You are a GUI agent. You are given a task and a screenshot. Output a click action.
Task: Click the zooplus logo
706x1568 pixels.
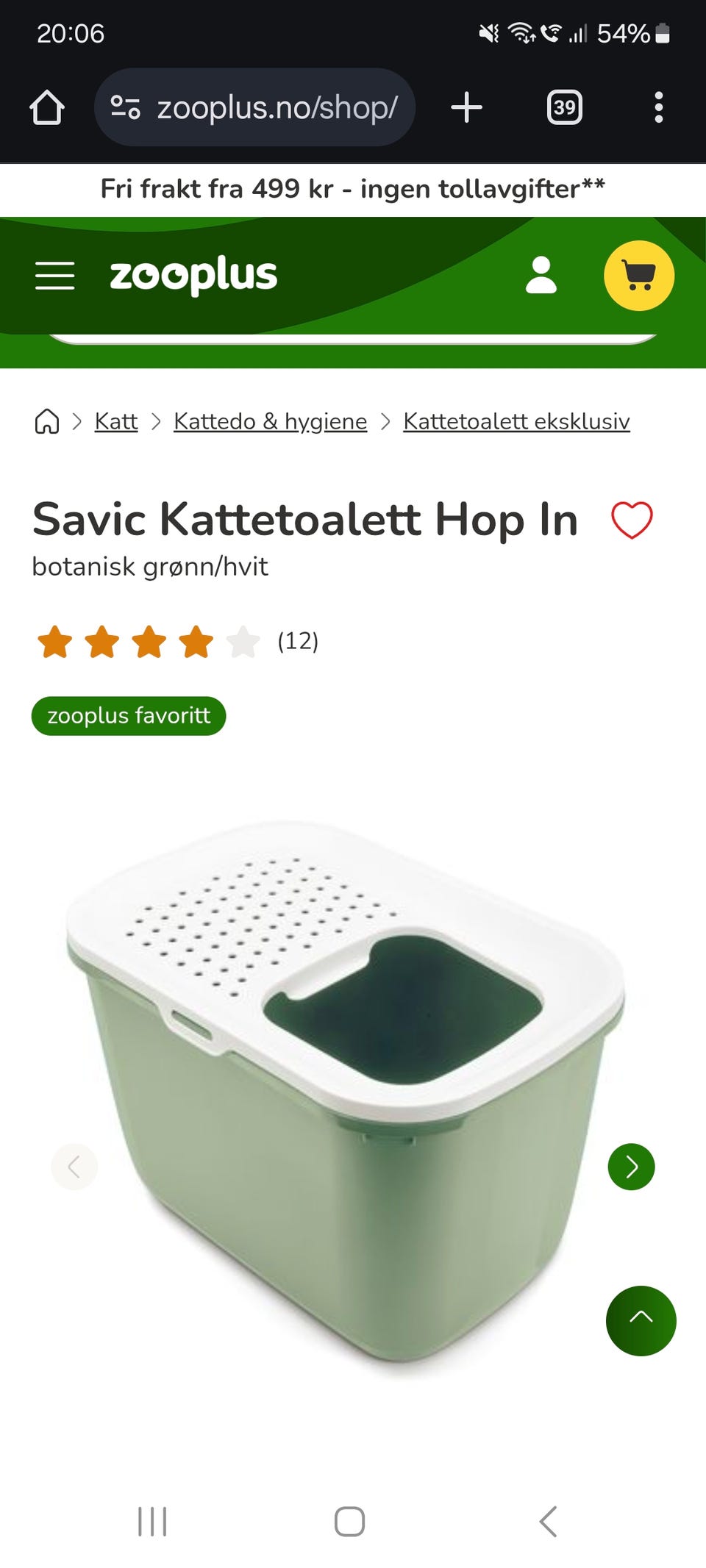click(193, 276)
